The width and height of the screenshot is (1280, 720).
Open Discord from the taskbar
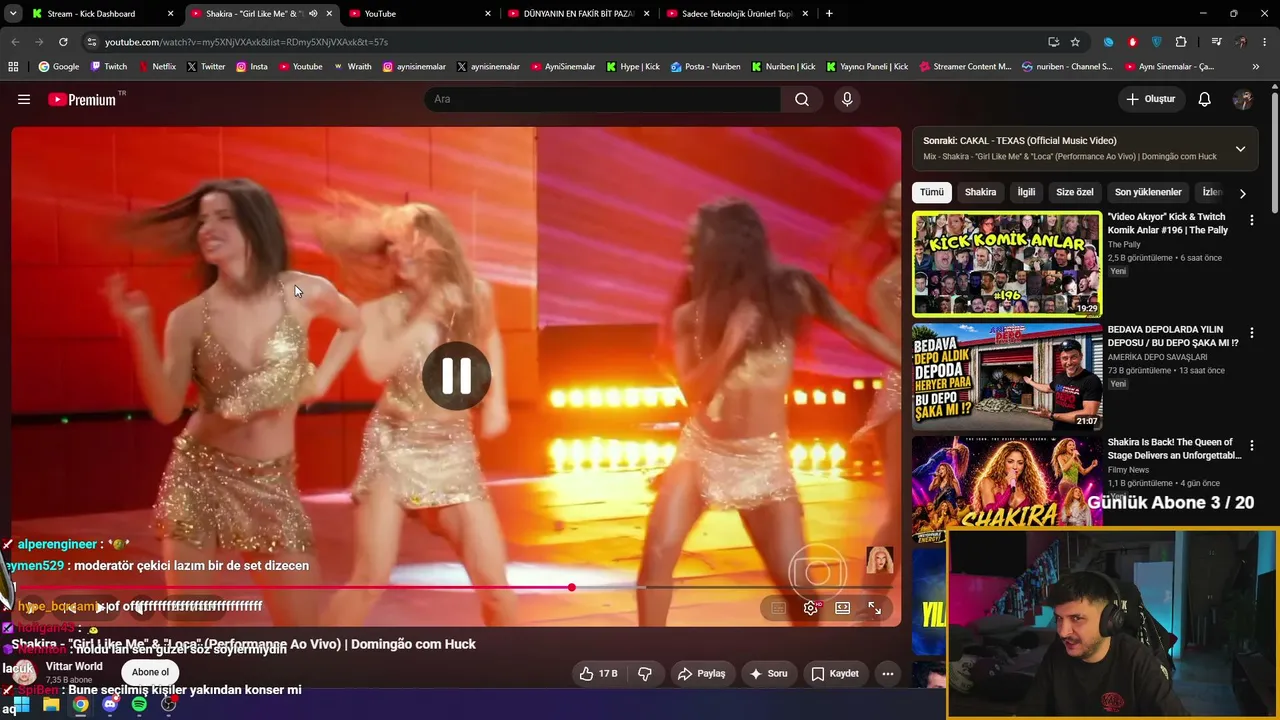[x=110, y=704]
